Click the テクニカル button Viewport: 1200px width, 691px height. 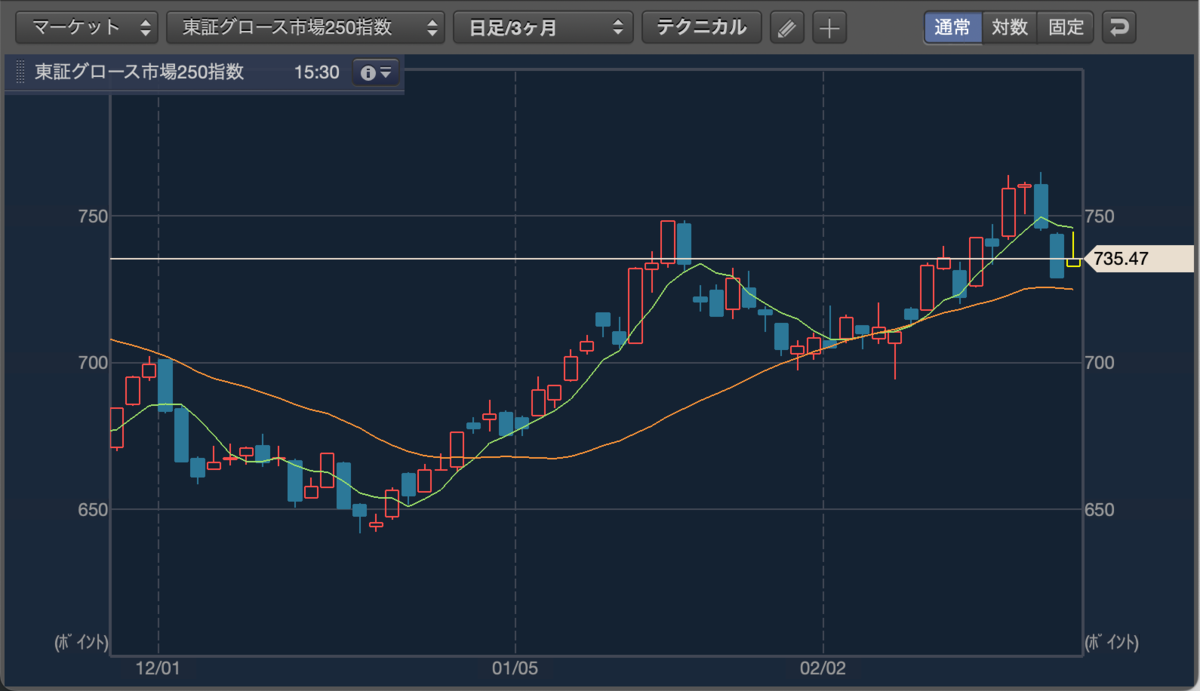coord(701,27)
